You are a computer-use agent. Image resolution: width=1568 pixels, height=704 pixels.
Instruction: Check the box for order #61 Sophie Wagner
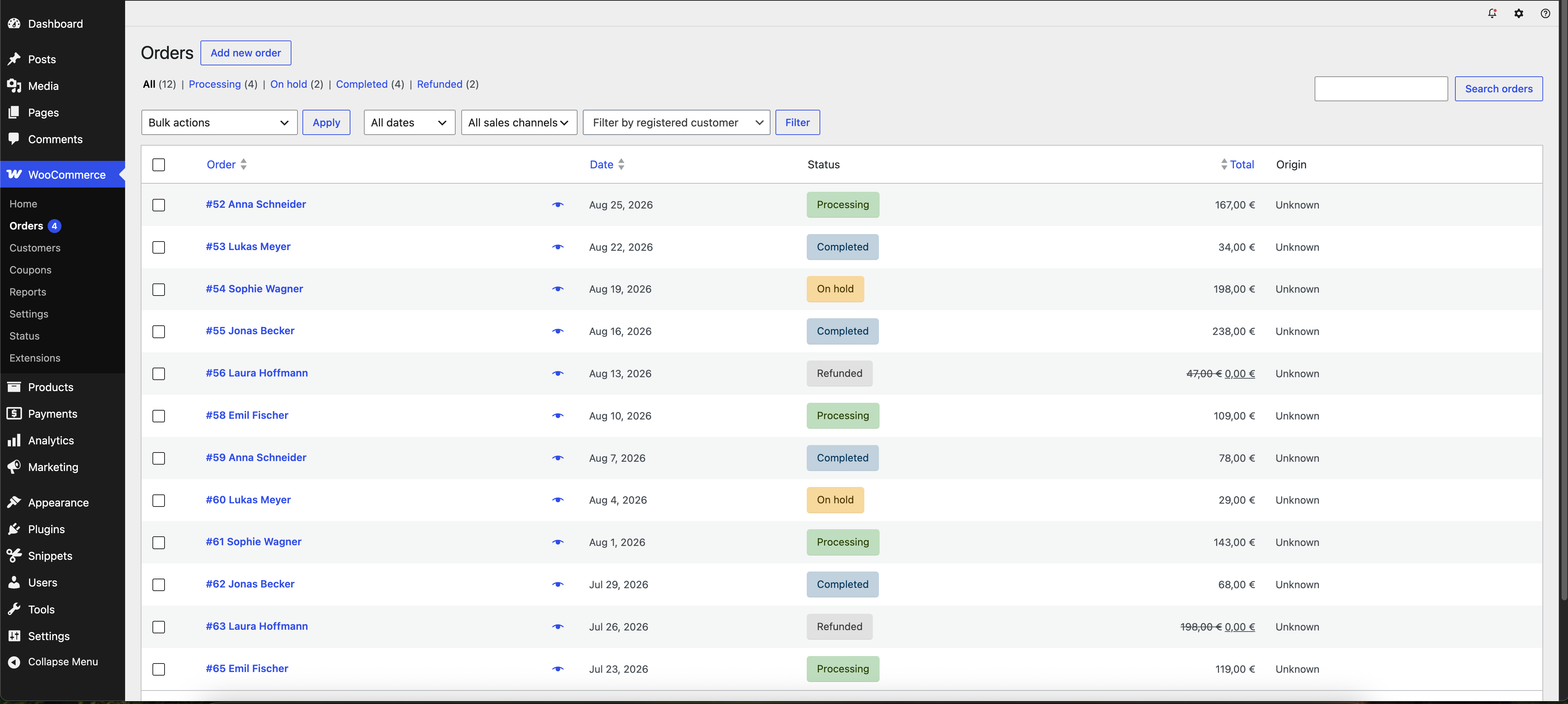[159, 543]
